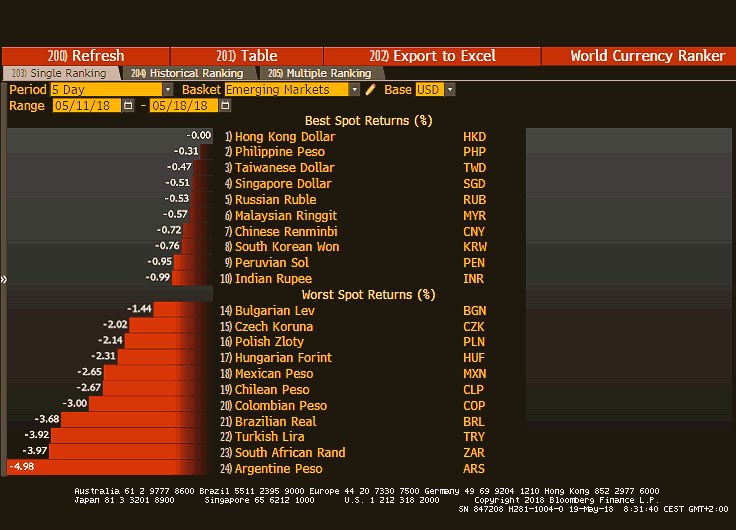Select 14) Bulgarian Lev
Screen dimensions: 736x530
tap(267, 311)
